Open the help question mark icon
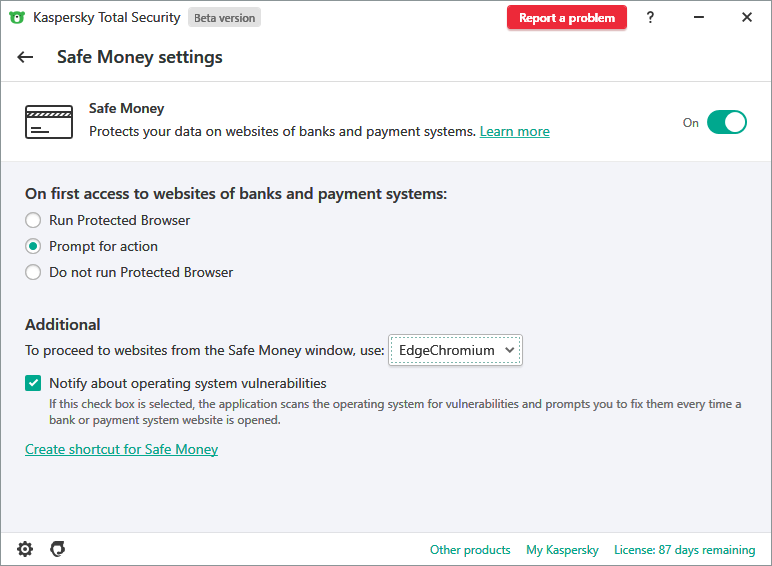Screen dimensions: 772x566 (650, 17)
